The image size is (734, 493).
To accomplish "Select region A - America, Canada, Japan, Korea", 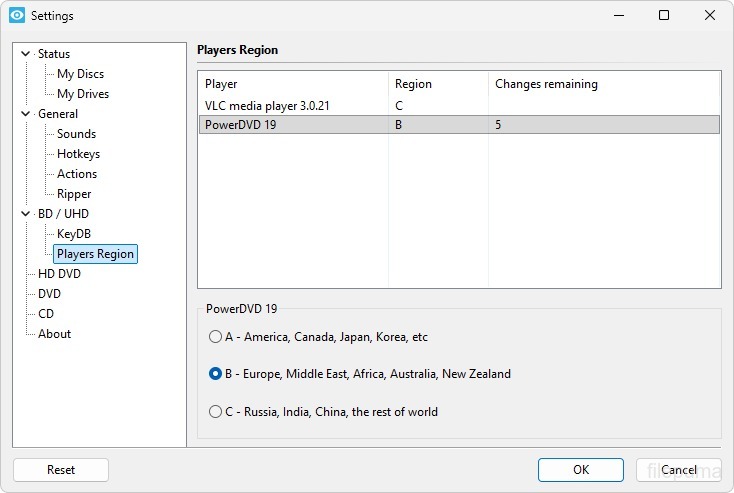I will point(215,337).
